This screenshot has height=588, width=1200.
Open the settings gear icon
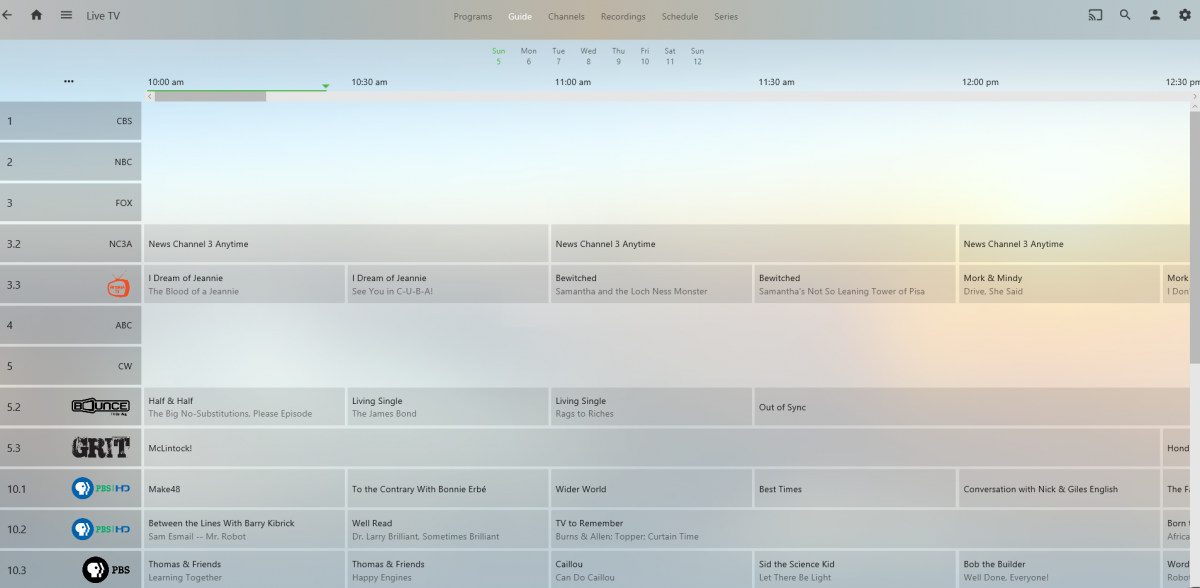coord(1185,15)
